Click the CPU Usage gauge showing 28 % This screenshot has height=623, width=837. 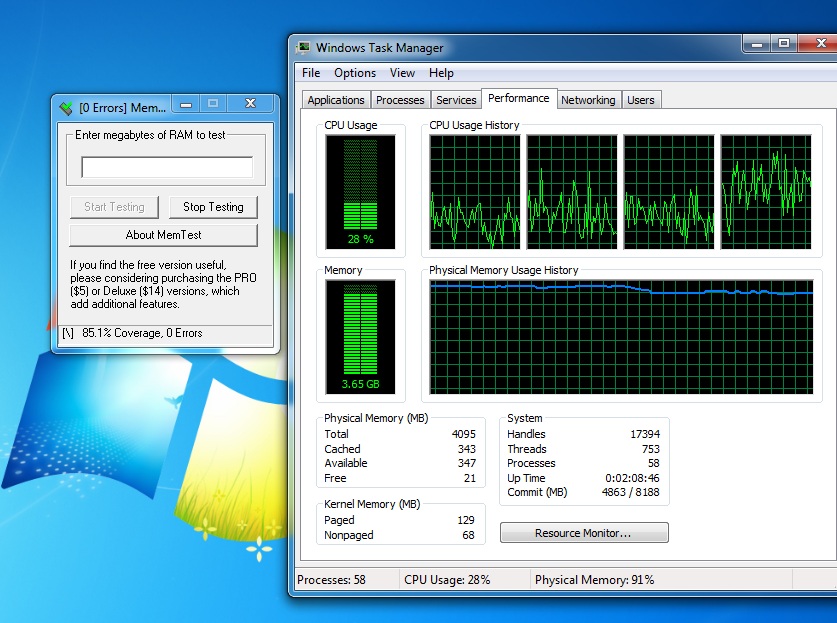pos(360,191)
